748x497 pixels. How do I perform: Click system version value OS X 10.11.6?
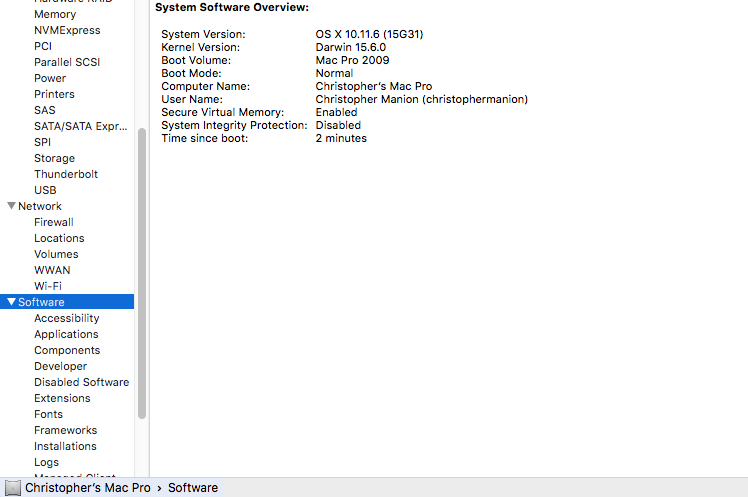pyautogui.click(x=369, y=34)
